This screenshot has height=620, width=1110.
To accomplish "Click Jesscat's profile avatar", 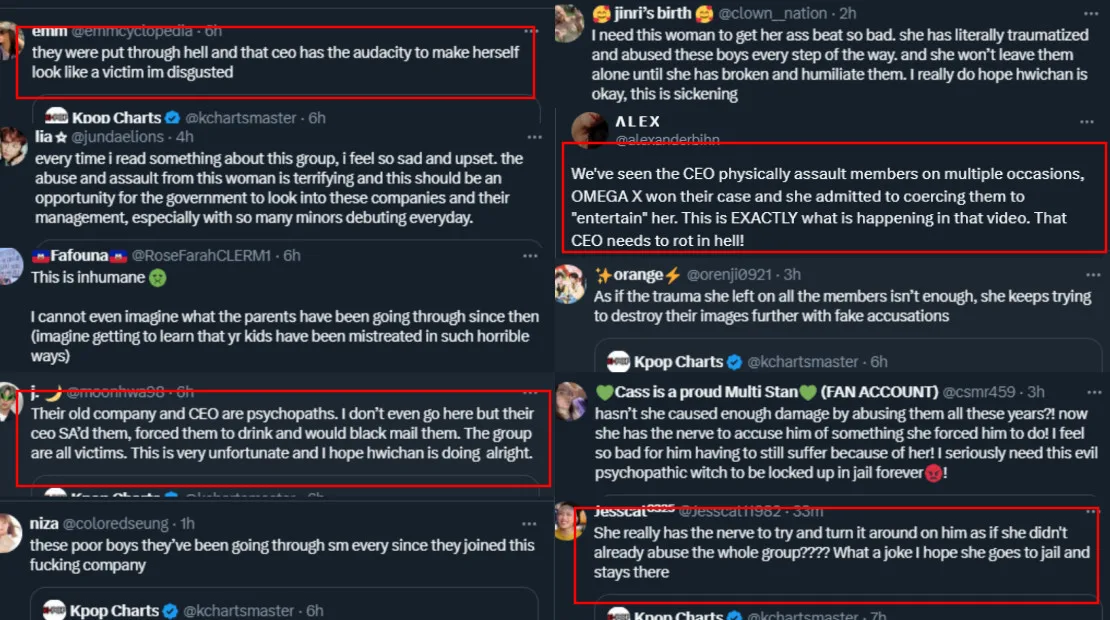I will 569,521.
